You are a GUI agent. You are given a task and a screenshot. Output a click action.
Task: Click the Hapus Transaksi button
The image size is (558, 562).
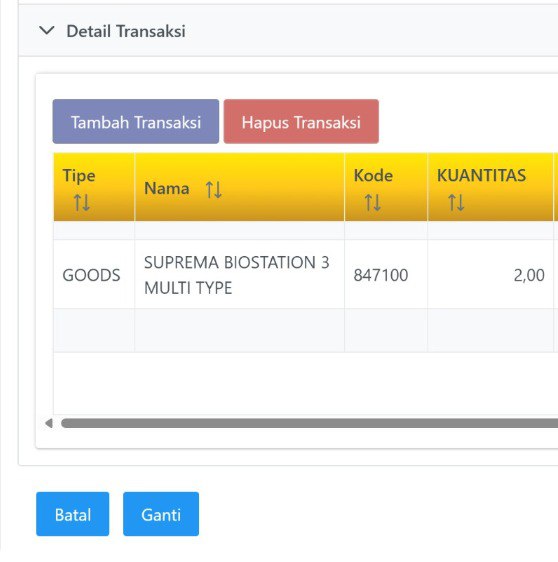(301, 122)
